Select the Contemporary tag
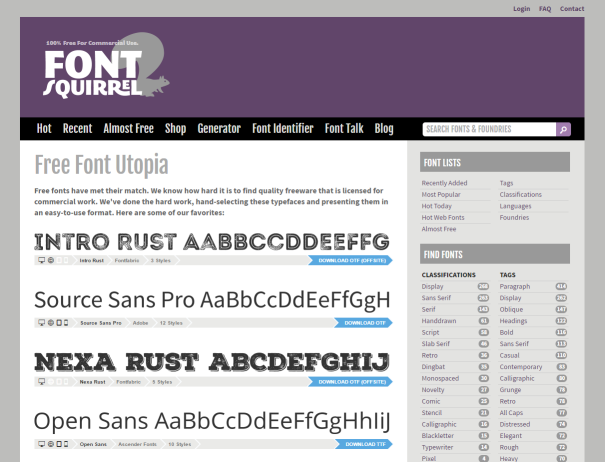This screenshot has width=605, height=462. pos(521,367)
